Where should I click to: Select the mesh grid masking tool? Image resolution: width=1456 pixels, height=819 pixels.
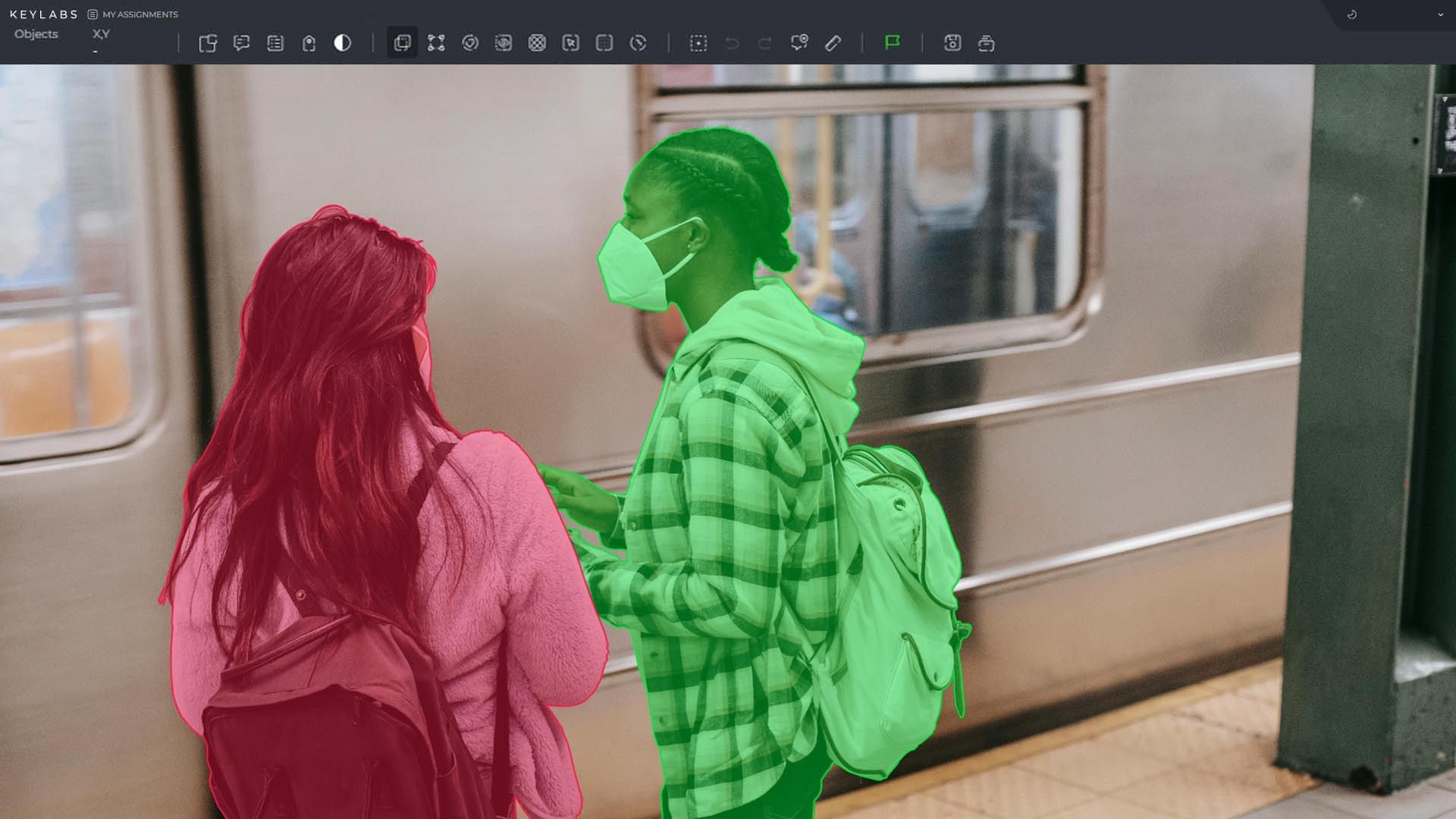538,44
